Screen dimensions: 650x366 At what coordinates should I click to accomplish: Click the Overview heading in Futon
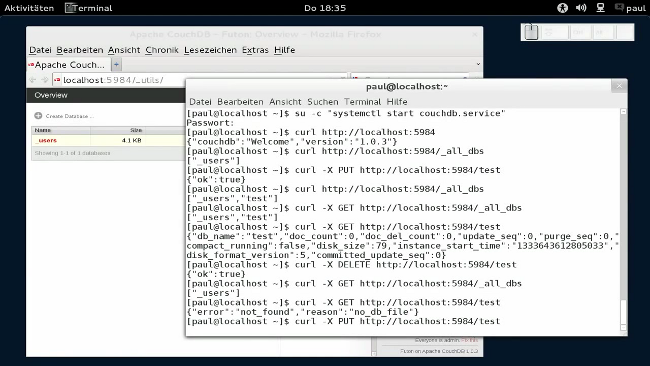[x=51, y=95]
